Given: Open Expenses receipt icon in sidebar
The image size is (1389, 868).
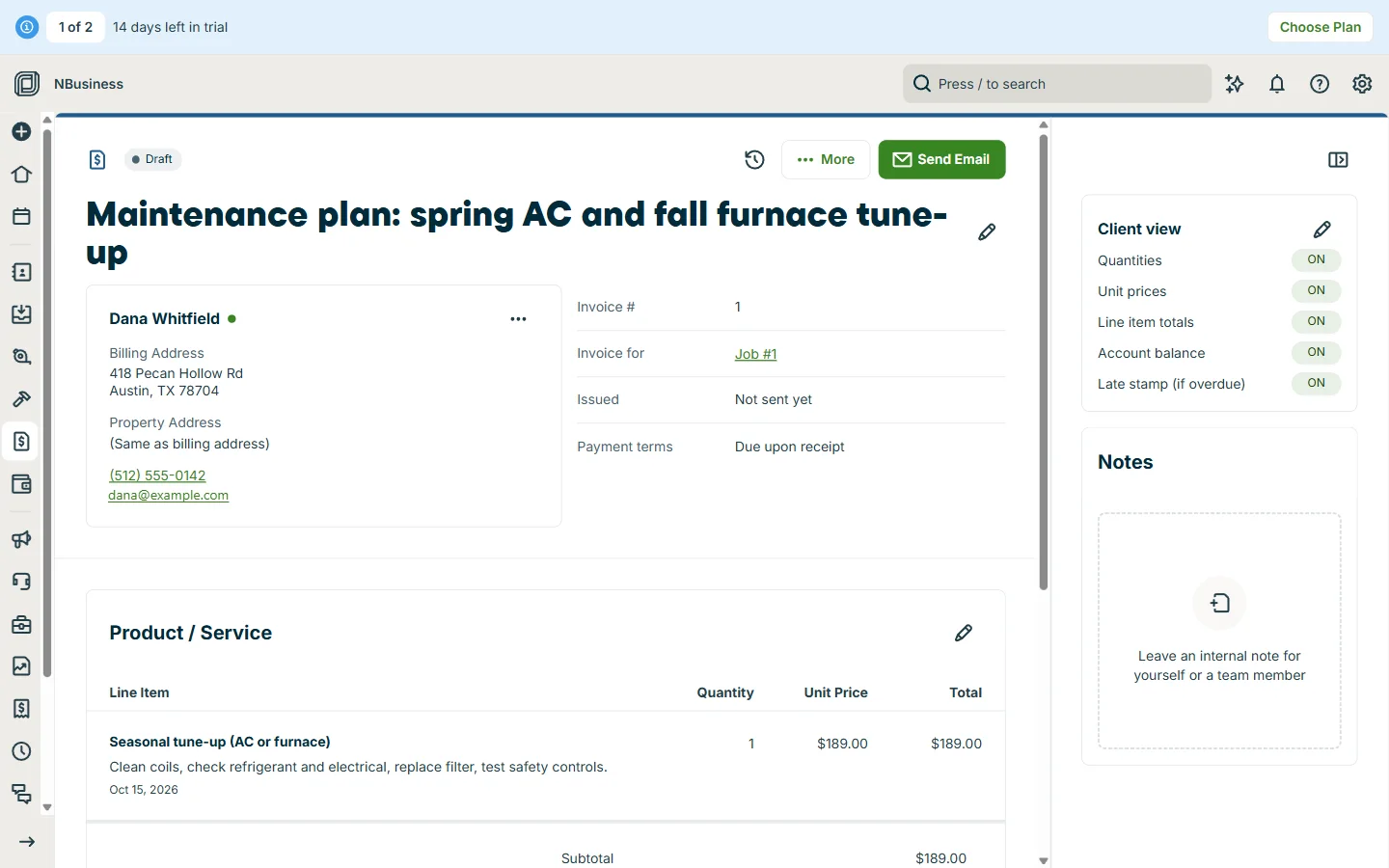Looking at the screenshot, I should [x=21, y=709].
